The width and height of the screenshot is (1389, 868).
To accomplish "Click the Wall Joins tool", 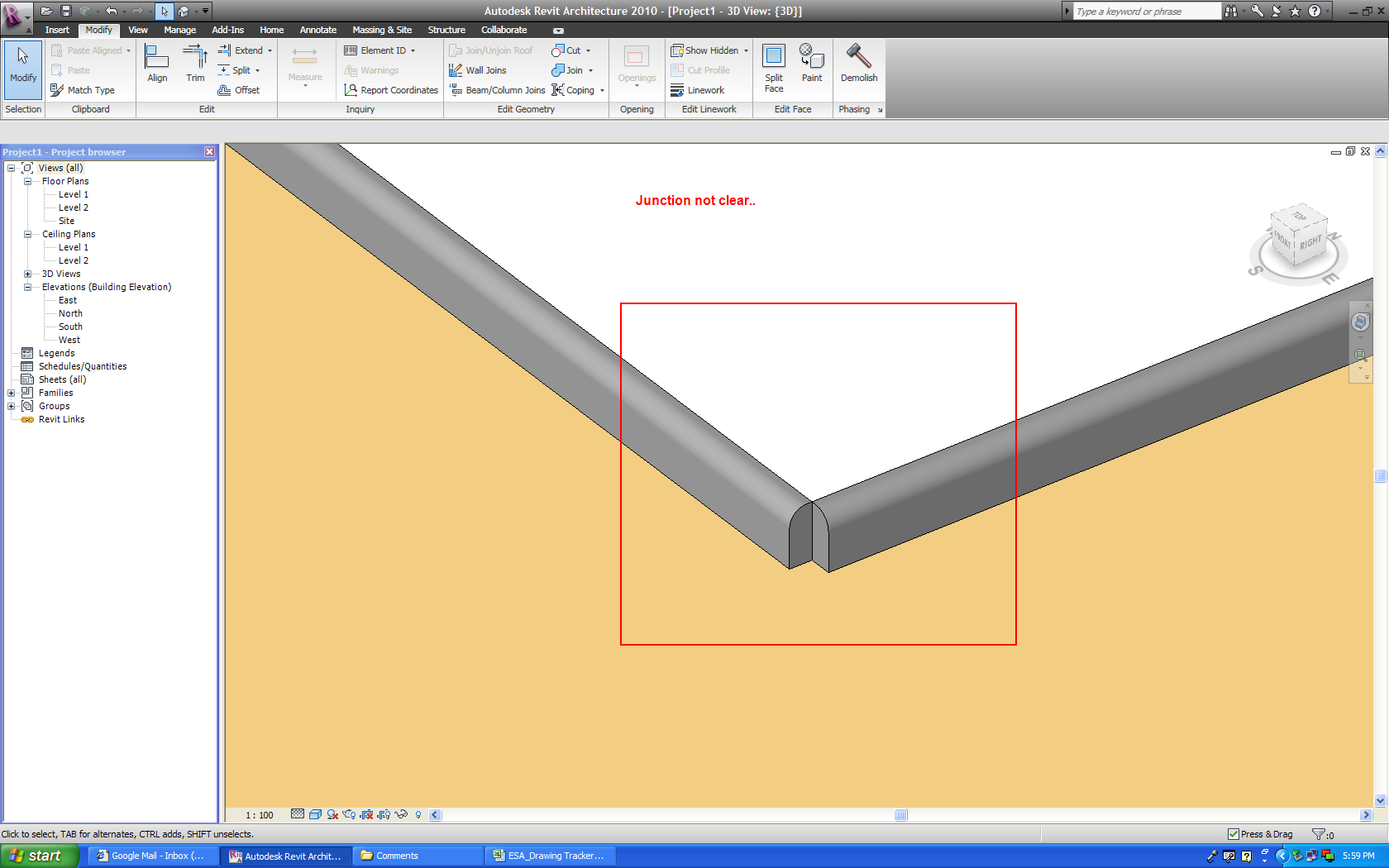I will coord(478,70).
